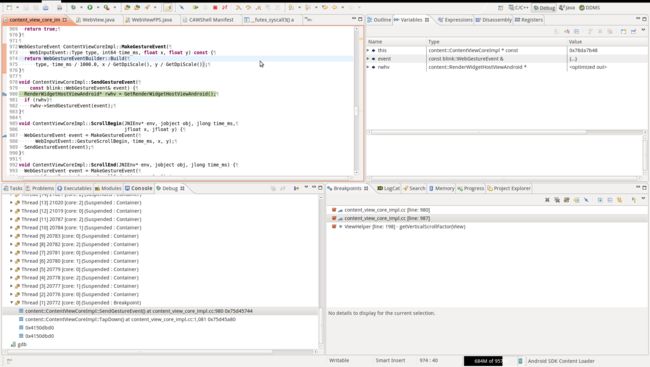Select the Debug perspective button
The image size is (650, 367).
click(x=544, y=7)
